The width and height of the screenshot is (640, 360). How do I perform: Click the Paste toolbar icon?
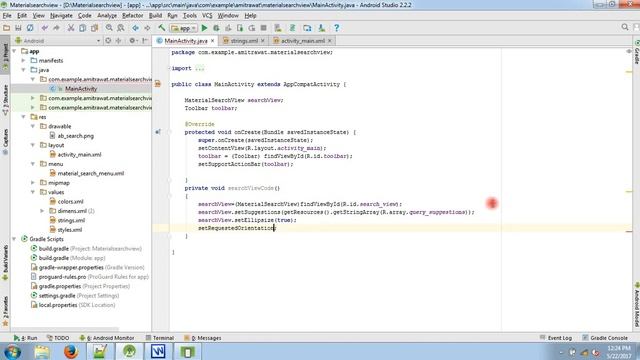[94, 28]
